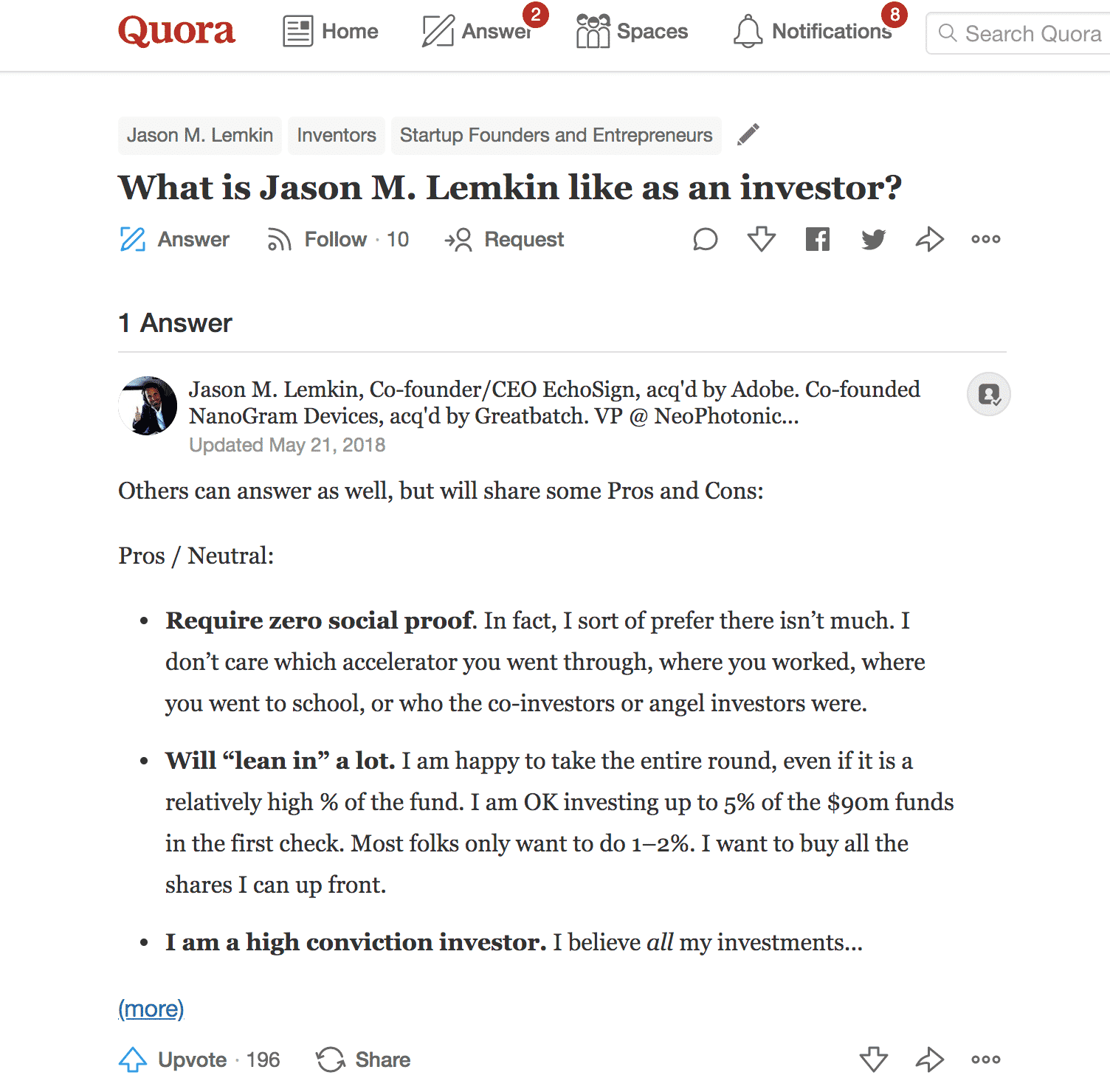Screen dimensions: 1110x1092
Task: Downvote the question using the arrow icon
Action: pyautogui.click(x=761, y=240)
